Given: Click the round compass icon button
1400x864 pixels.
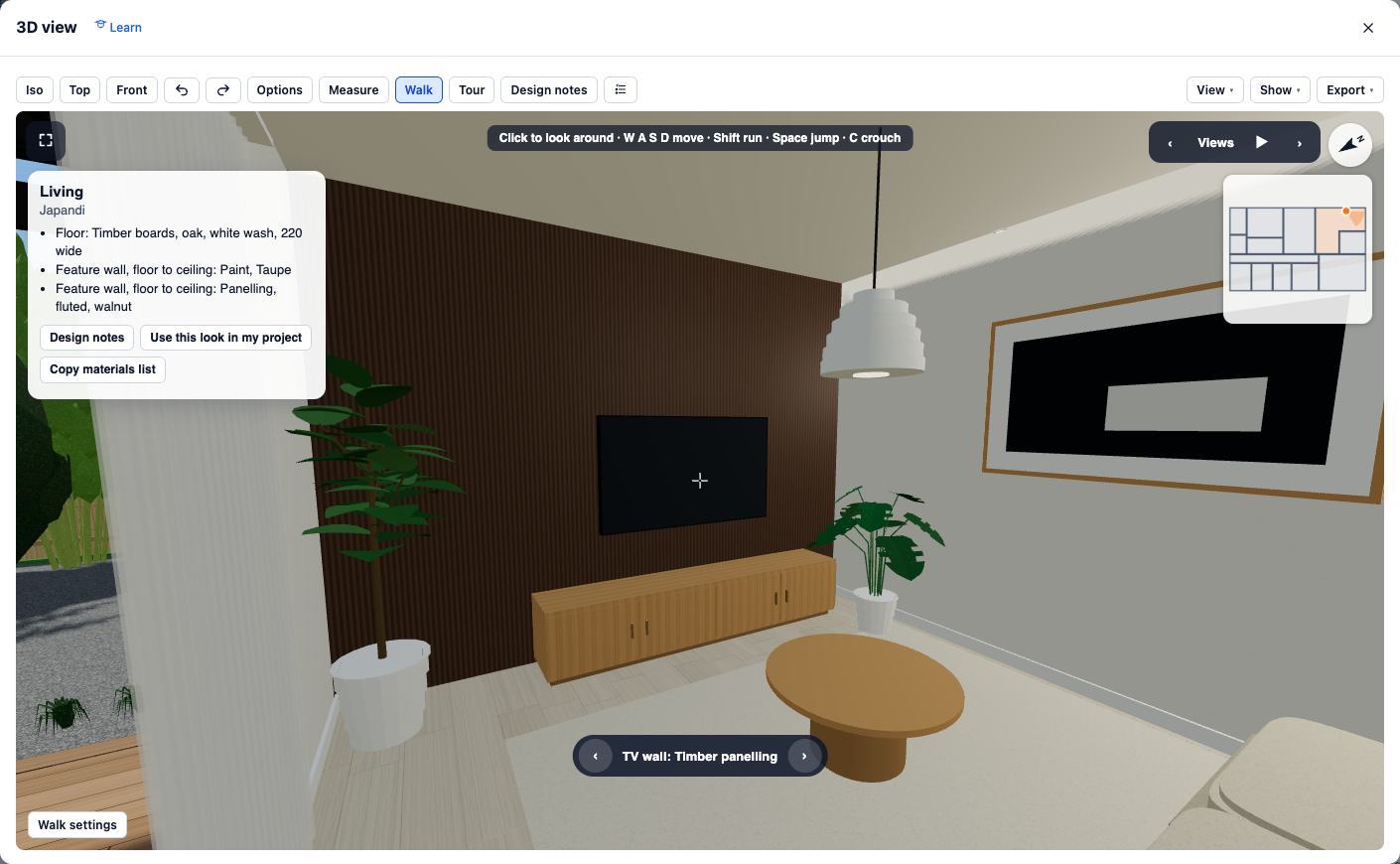Looking at the screenshot, I should coord(1350,144).
